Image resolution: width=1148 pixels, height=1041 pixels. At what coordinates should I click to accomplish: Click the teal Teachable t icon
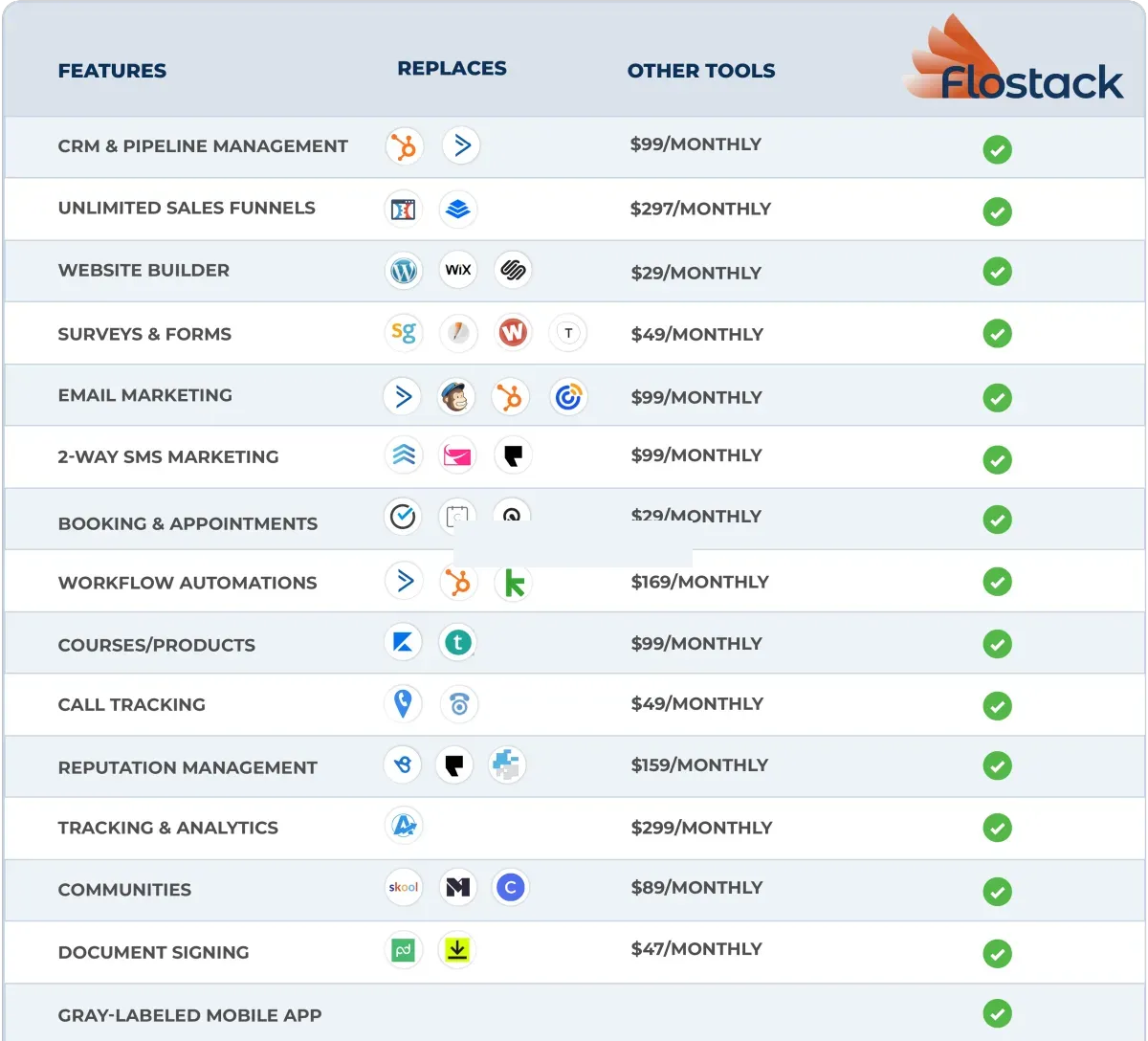(x=458, y=642)
